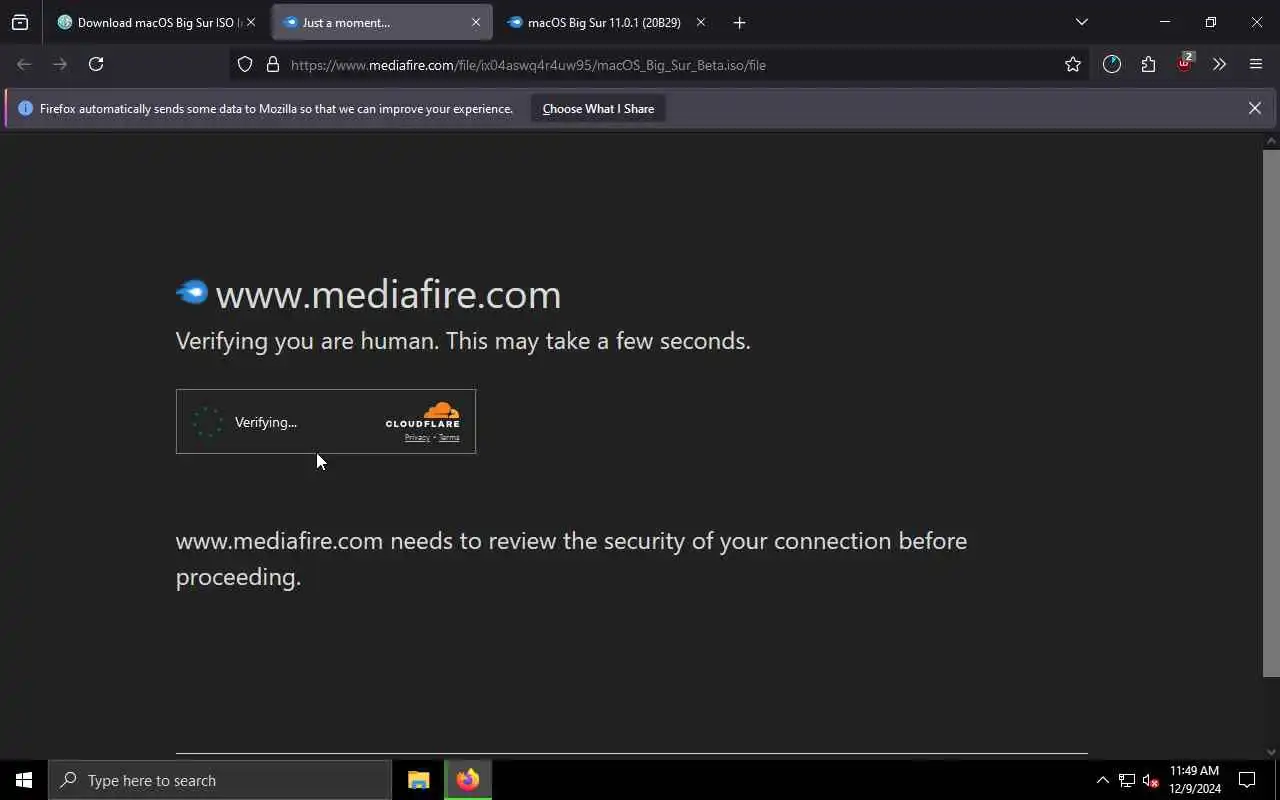
Task: Open Firefox application hamburger menu
Action: 1256,64
